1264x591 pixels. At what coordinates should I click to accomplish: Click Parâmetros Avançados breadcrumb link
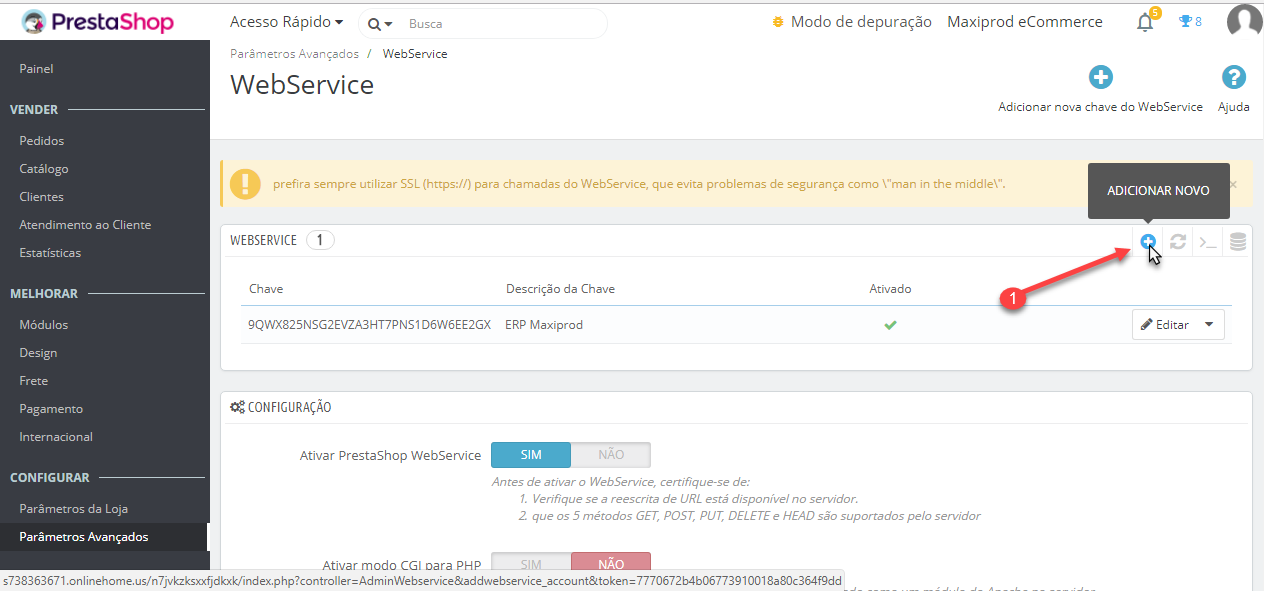294,54
